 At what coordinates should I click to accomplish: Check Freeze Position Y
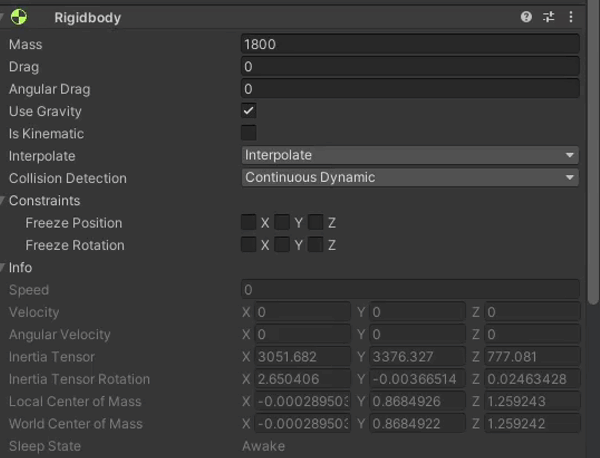point(282,222)
